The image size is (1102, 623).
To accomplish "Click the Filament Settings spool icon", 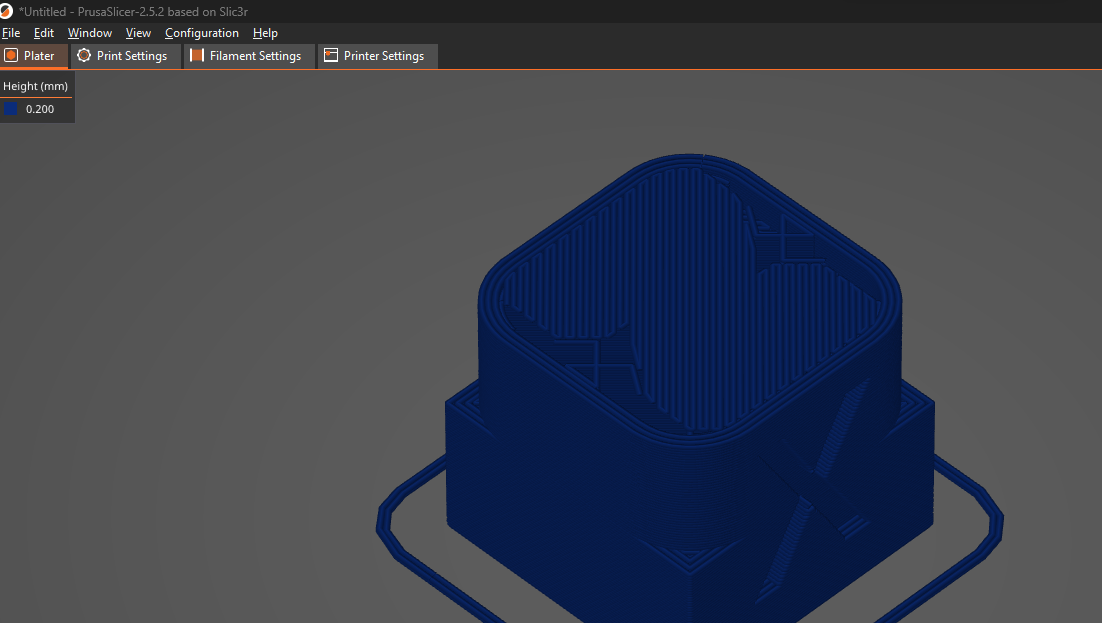I will point(197,56).
